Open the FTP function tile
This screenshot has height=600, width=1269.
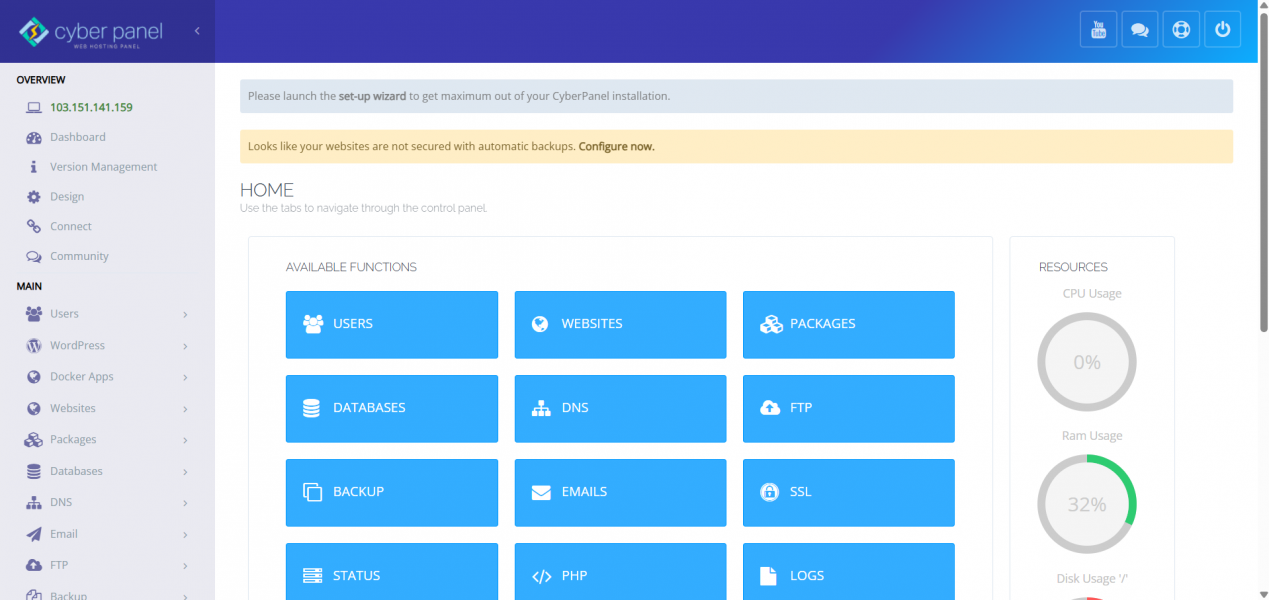(x=849, y=408)
